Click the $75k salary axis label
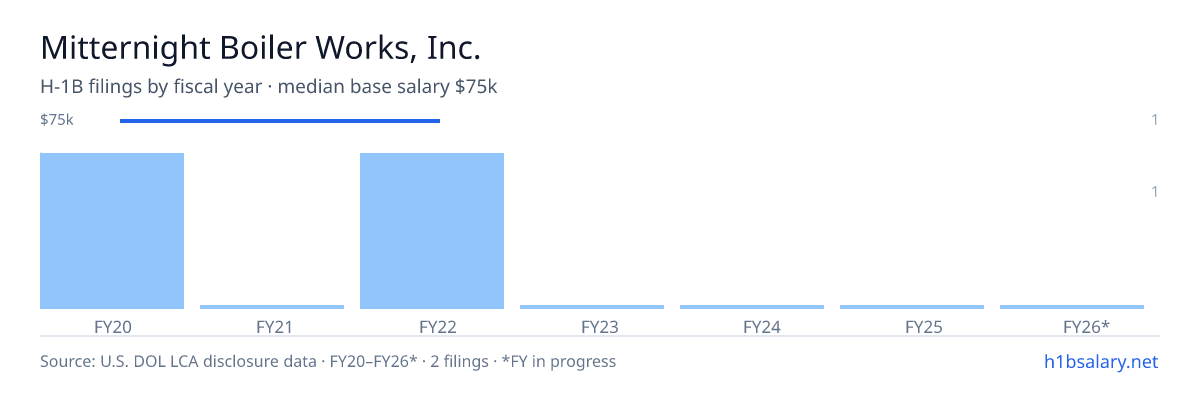Image resolution: width=1200 pixels, height=400 pixels. (x=57, y=120)
